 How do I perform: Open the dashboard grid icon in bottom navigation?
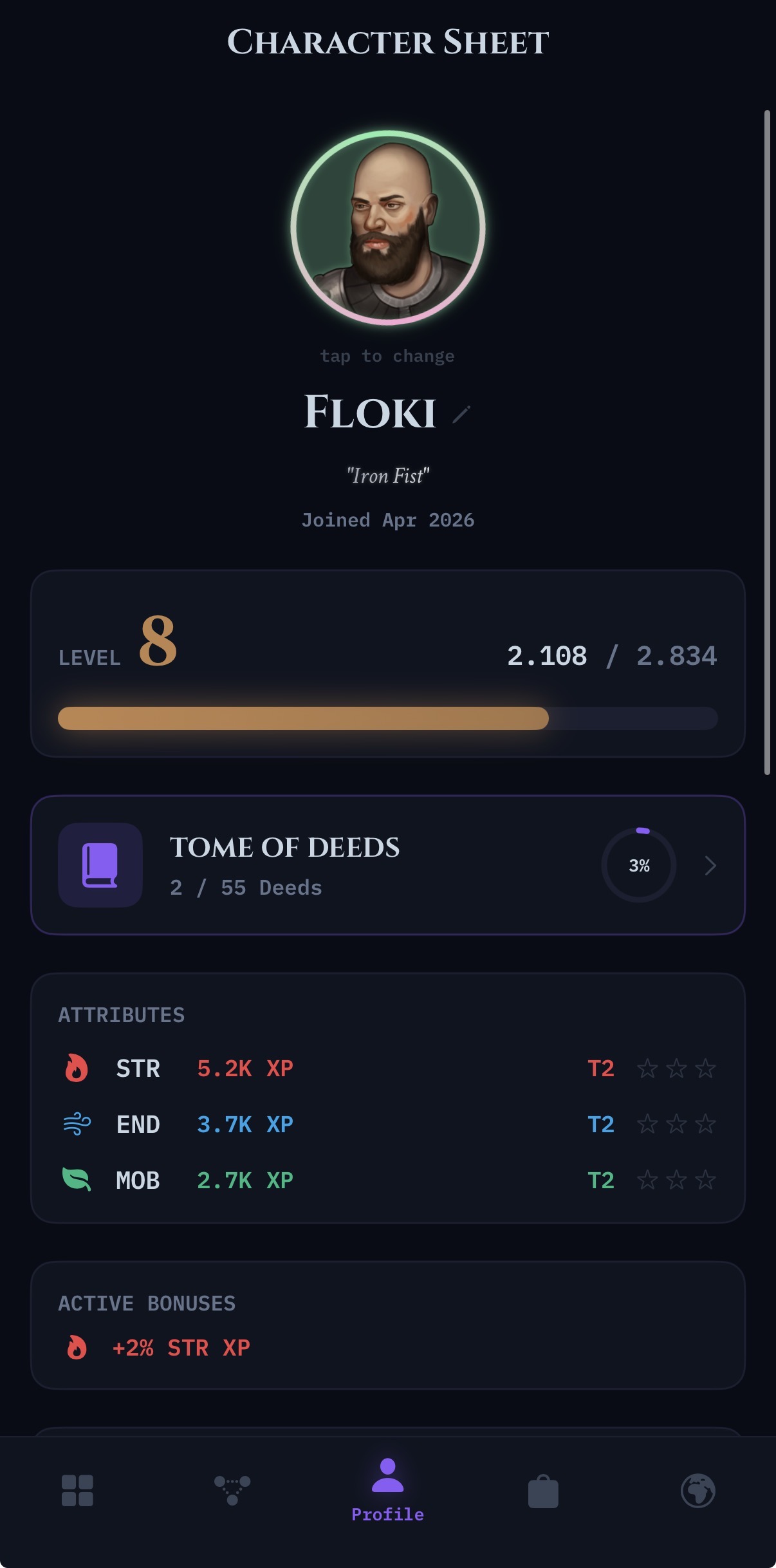tap(77, 1491)
